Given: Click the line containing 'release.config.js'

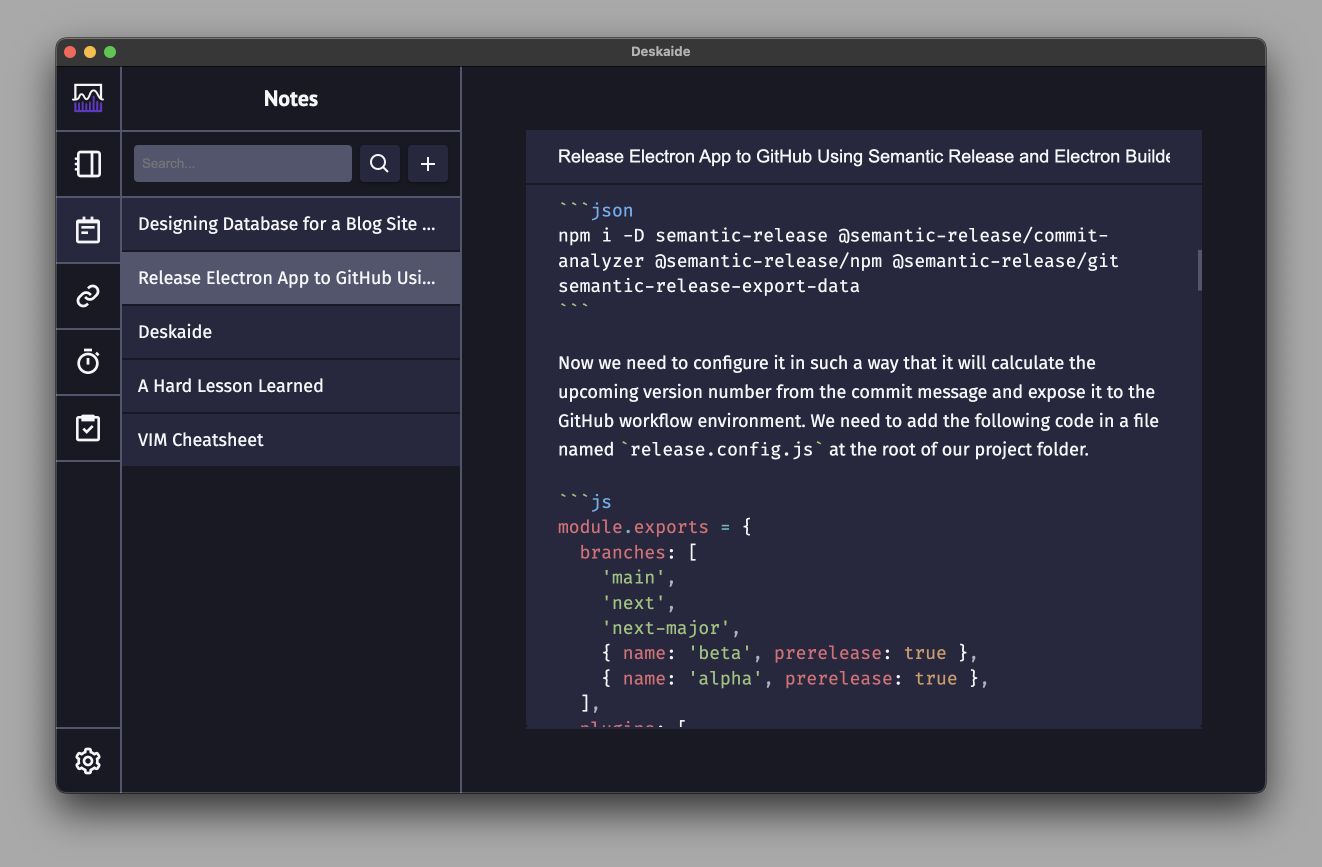Looking at the screenshot, I should (823, 450).
